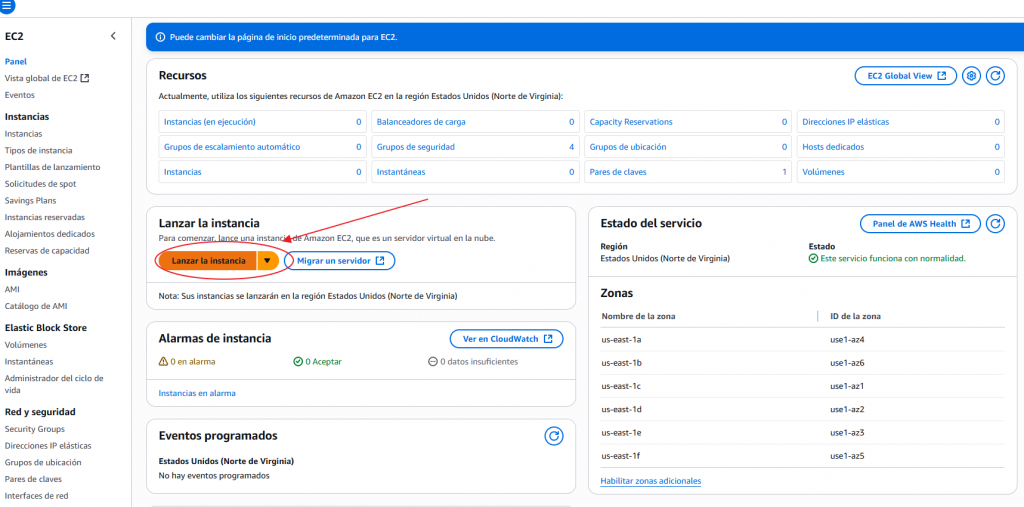This screenshot has width=1024, height=507.
Task: Open Balanceadores de carga resource
Action: 475,122
